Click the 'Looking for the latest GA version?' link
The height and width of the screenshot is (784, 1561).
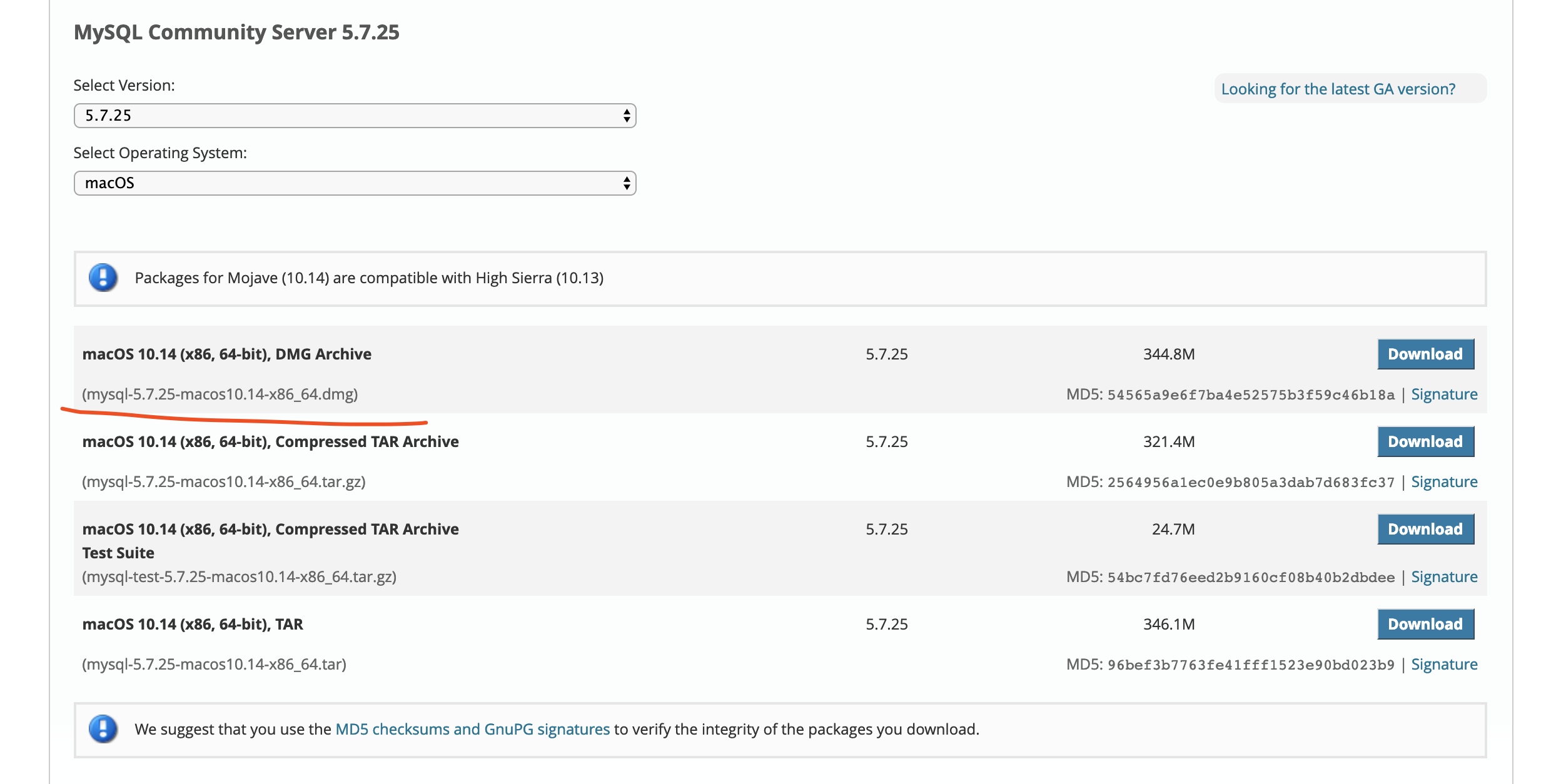(x=1338, y=89)
